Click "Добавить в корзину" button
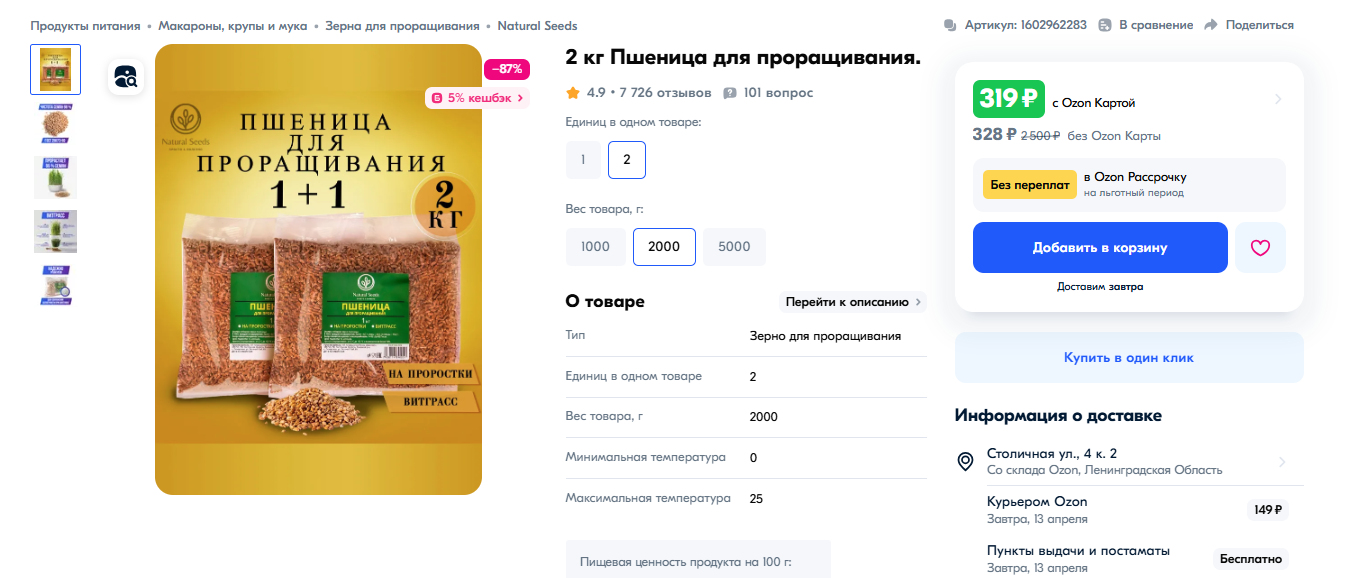 1100,247
